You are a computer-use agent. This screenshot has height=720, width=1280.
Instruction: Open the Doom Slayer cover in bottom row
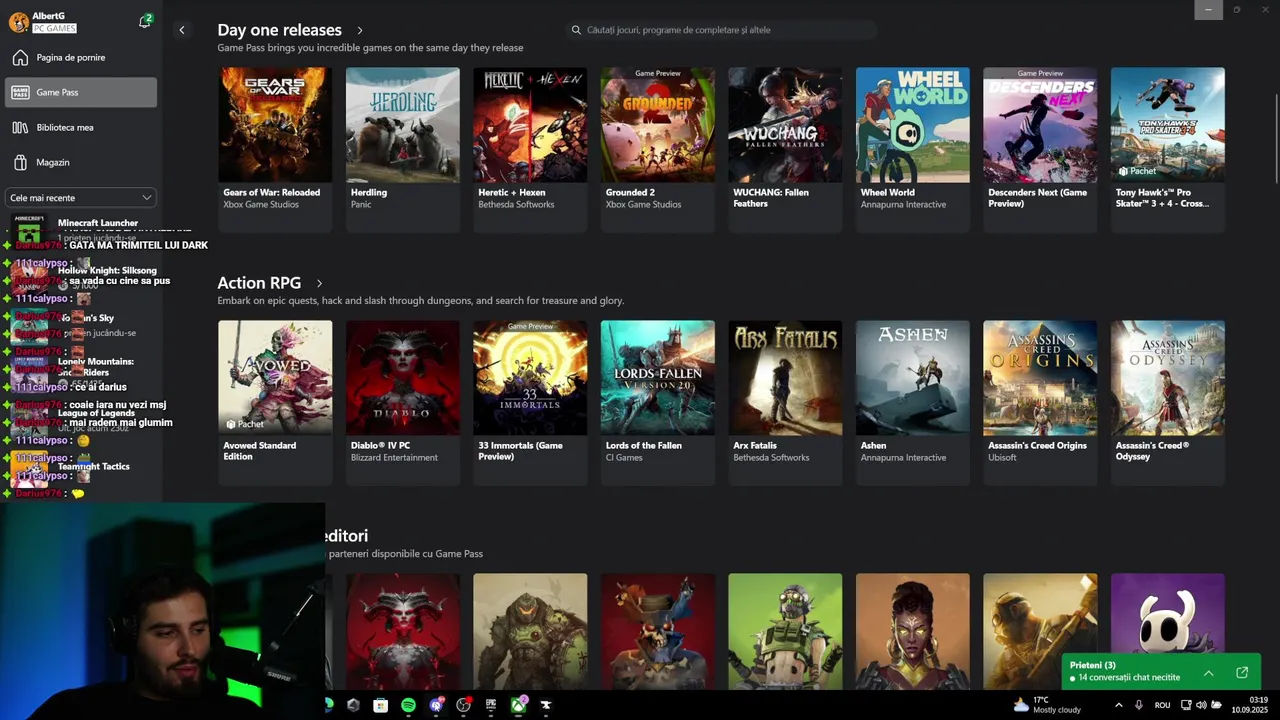[x=530, y=631]
